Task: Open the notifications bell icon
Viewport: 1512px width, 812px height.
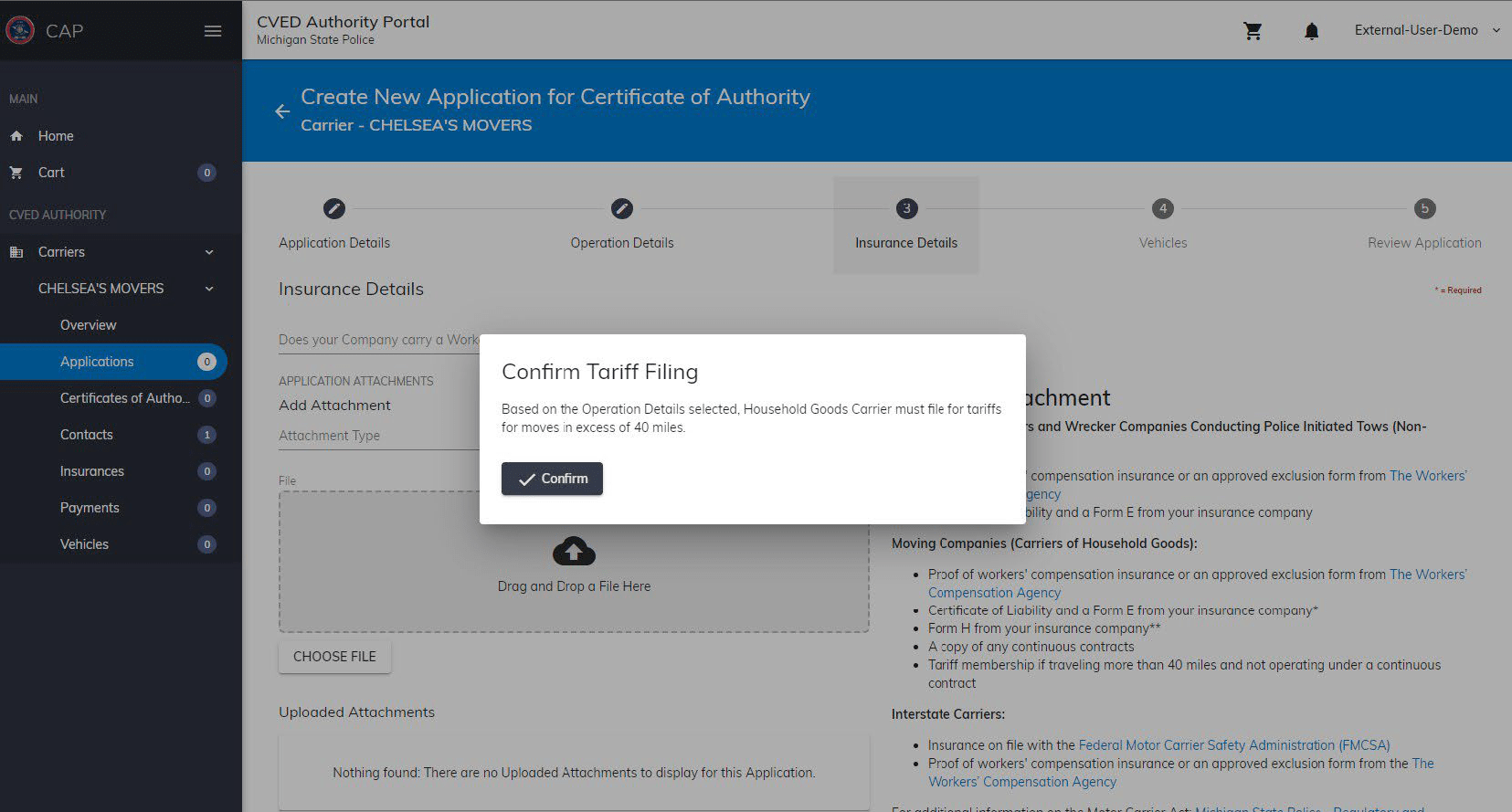Action: pos(1311,31)
